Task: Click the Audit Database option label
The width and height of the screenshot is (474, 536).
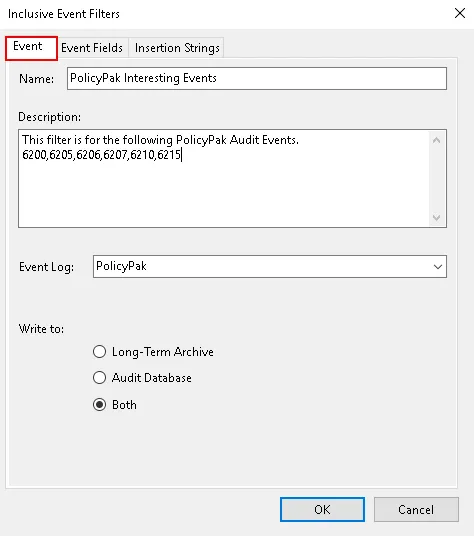Action: (x=152, y=378)
